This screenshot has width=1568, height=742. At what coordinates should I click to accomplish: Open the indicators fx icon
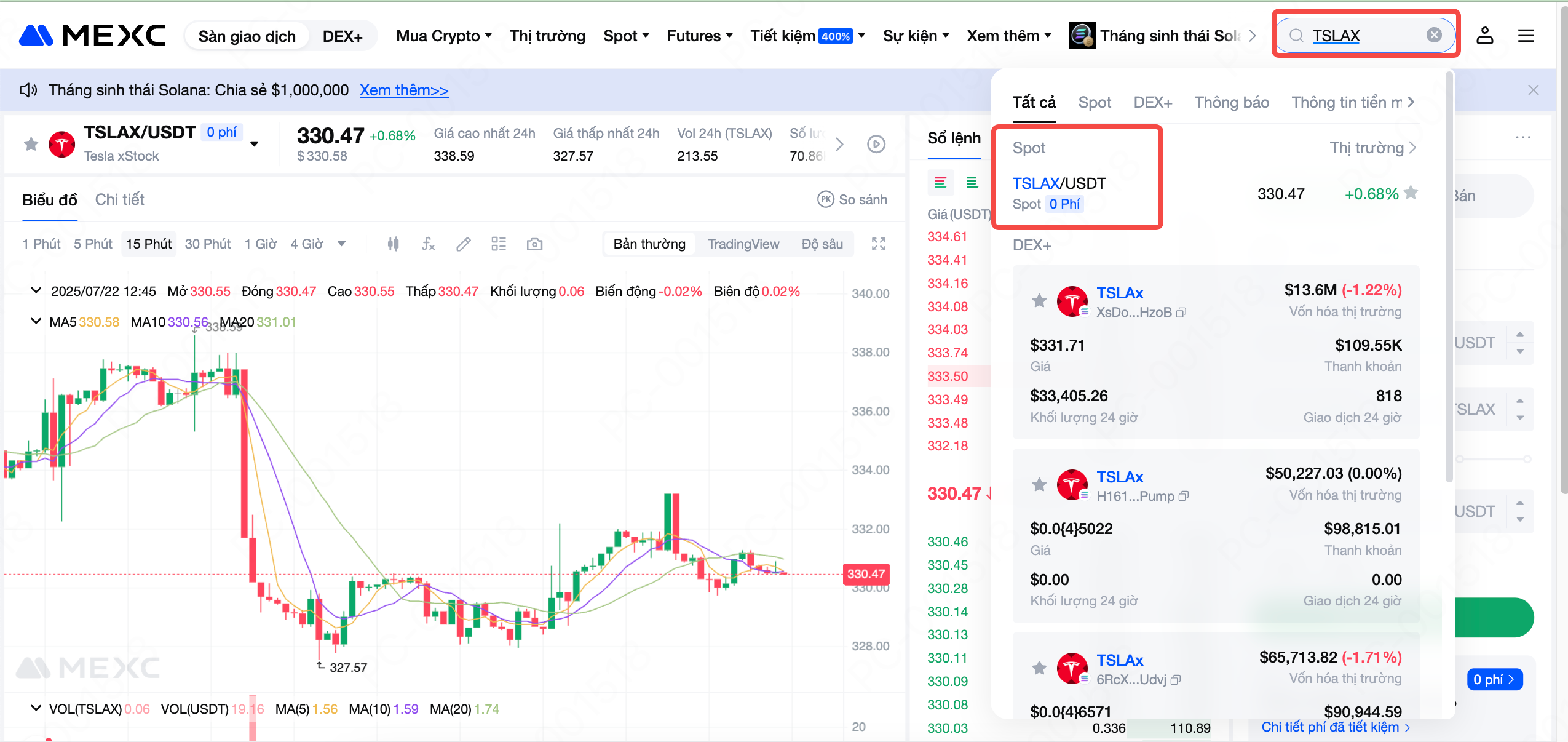429,244
